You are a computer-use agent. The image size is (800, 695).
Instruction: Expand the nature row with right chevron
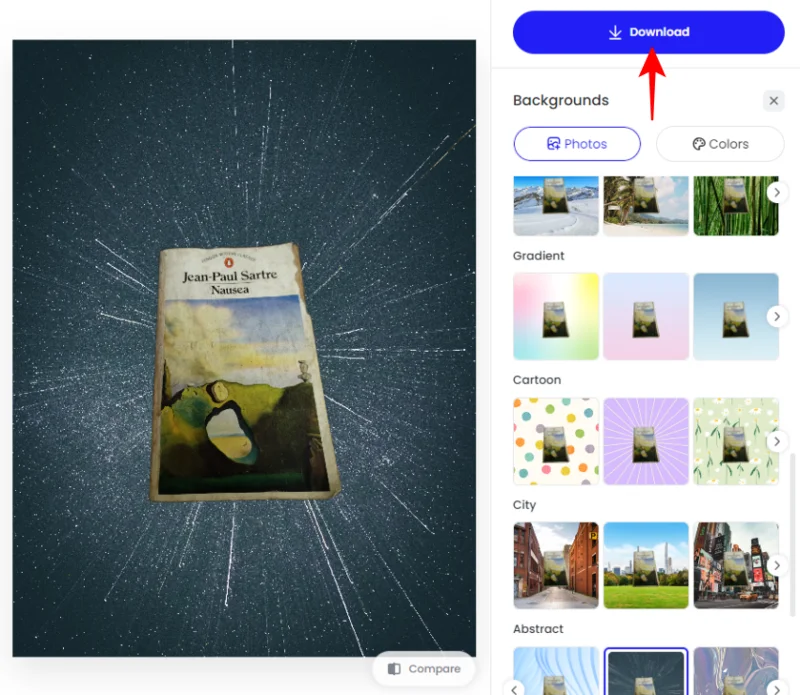pyautogui.click(x=777, y=192)
